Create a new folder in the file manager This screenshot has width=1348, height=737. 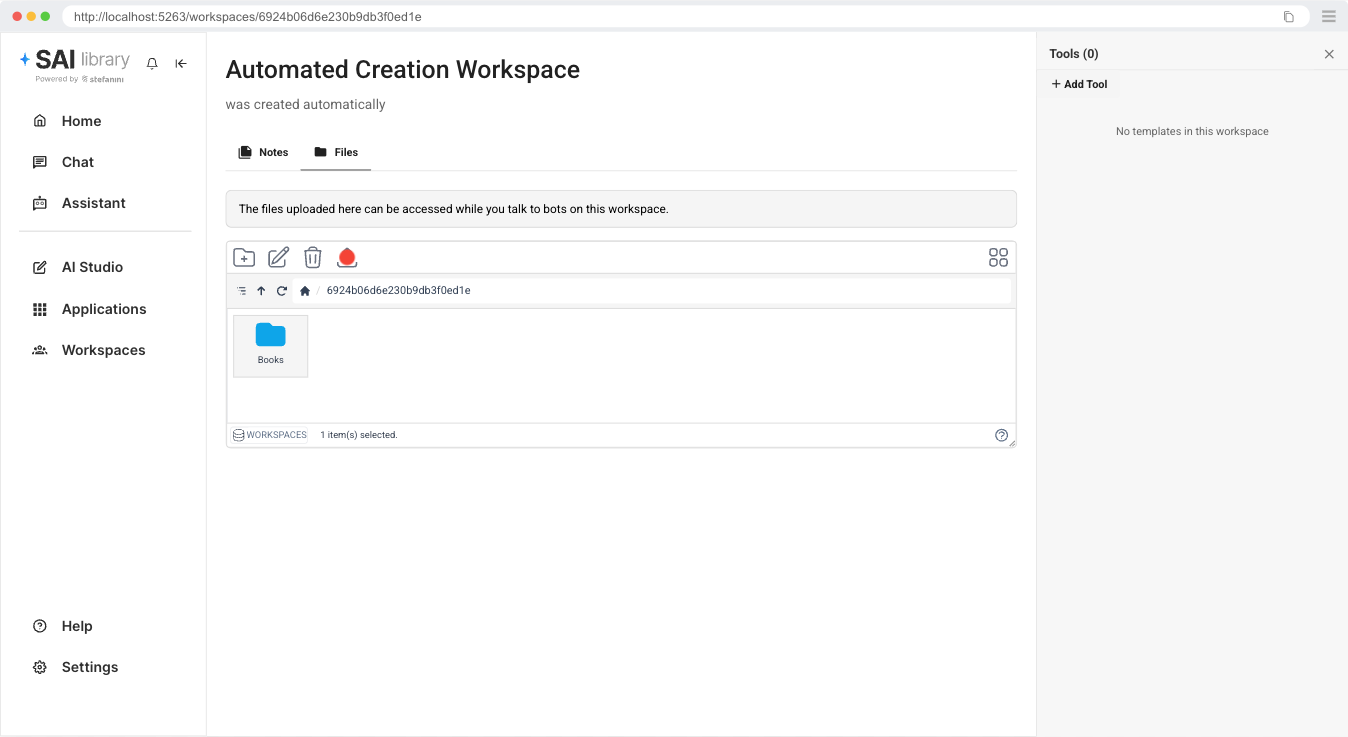[244, 257]
